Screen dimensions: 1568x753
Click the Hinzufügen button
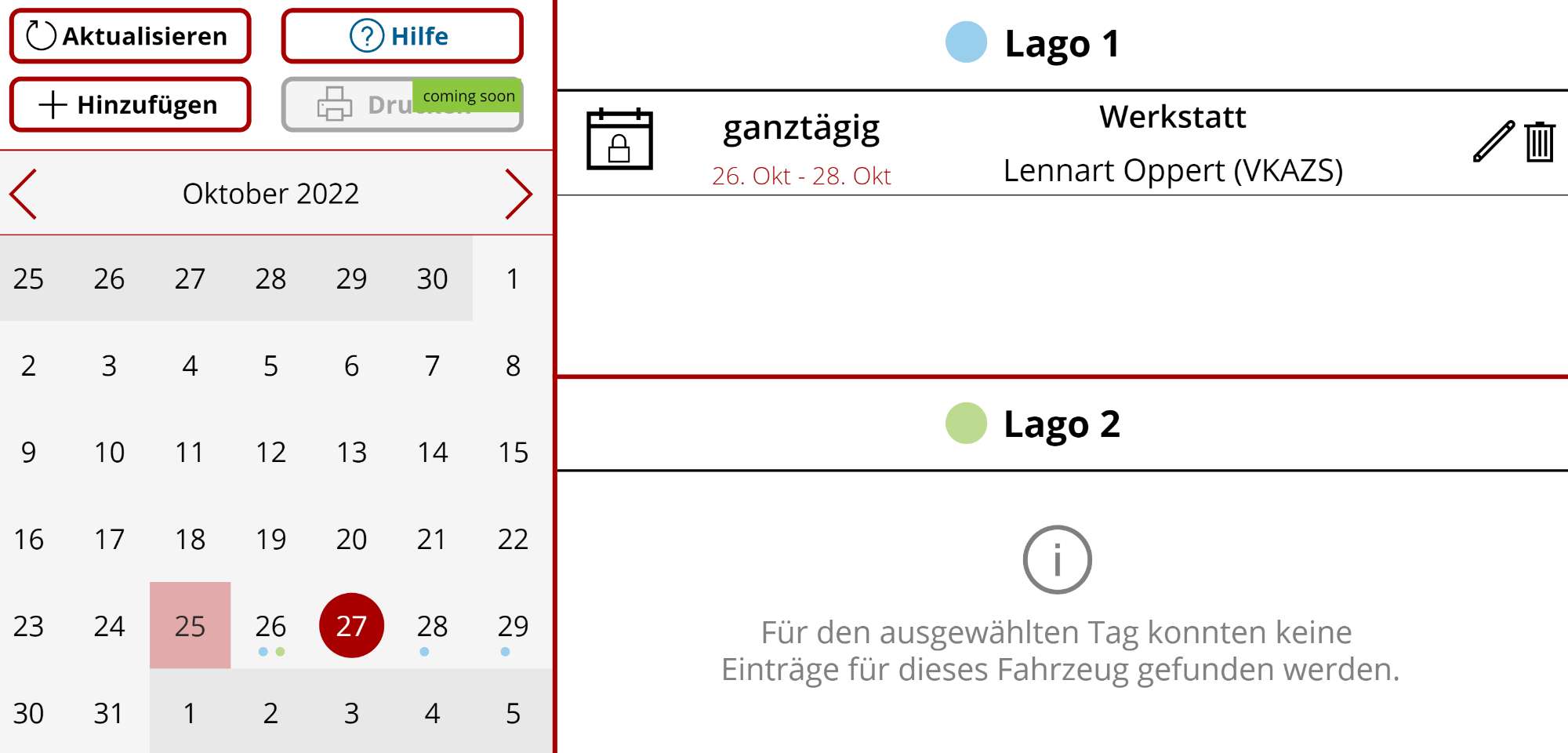[x=130, y=104]
